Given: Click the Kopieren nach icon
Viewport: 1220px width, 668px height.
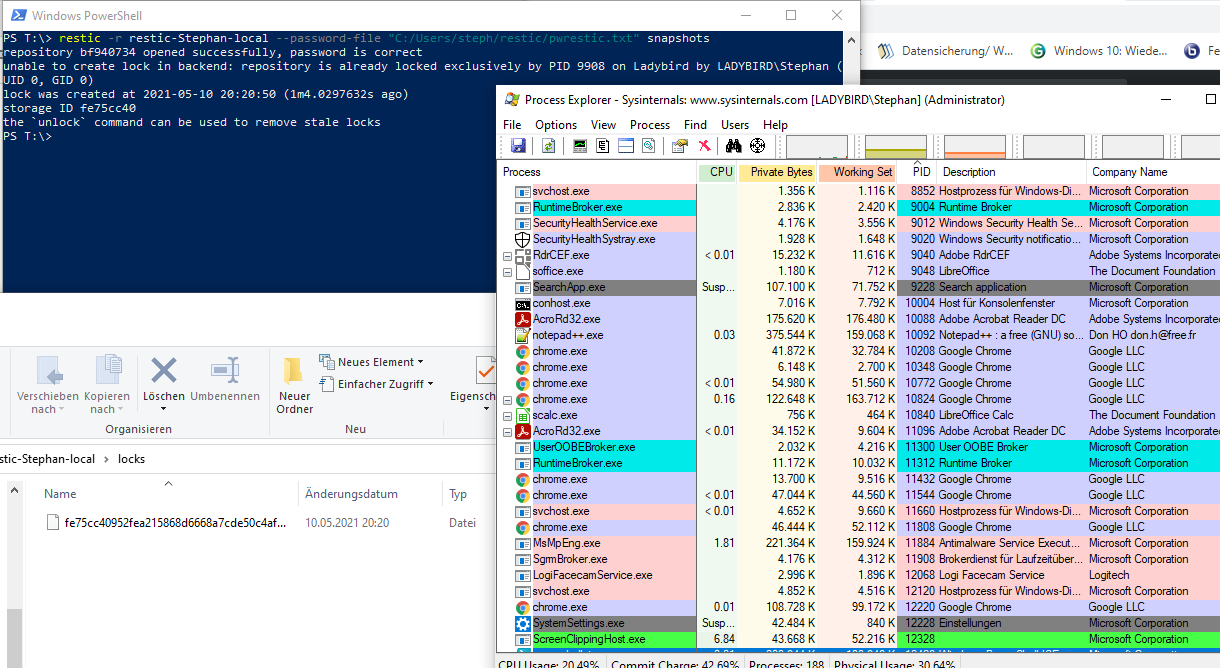Looking at the screenshot, I should [108, 371].
